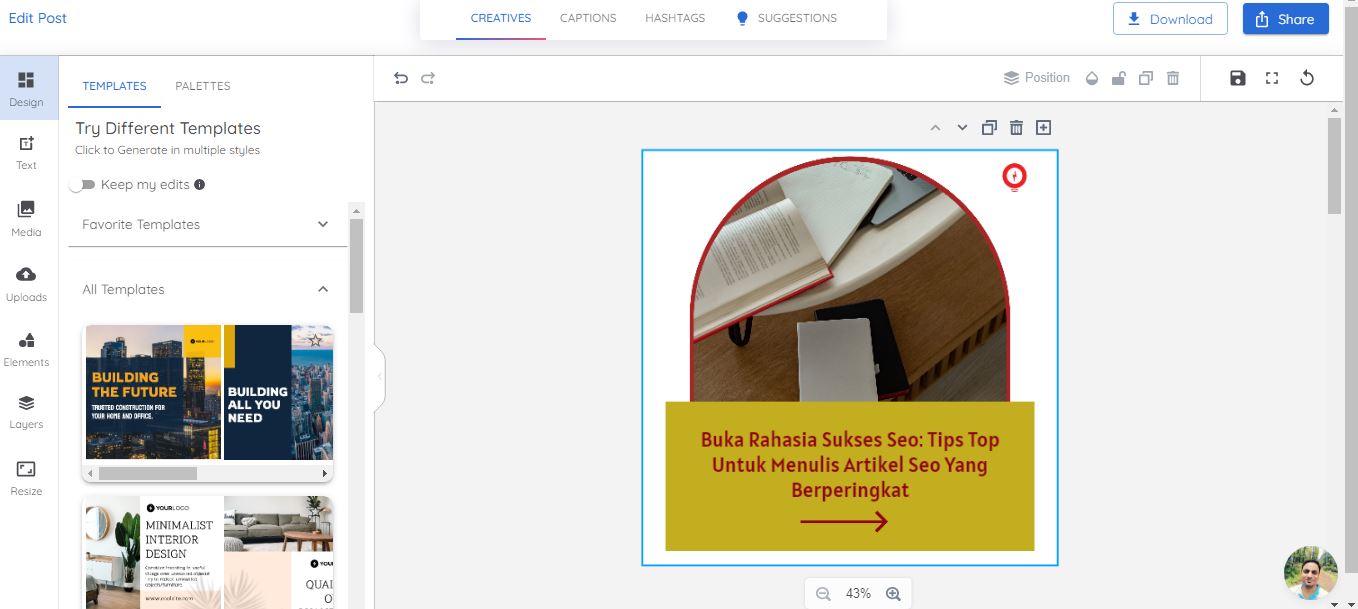Screen dimensions: 1358x609
Task: Adjust opacity with the droplet icon
Action: click(1092, 78)
